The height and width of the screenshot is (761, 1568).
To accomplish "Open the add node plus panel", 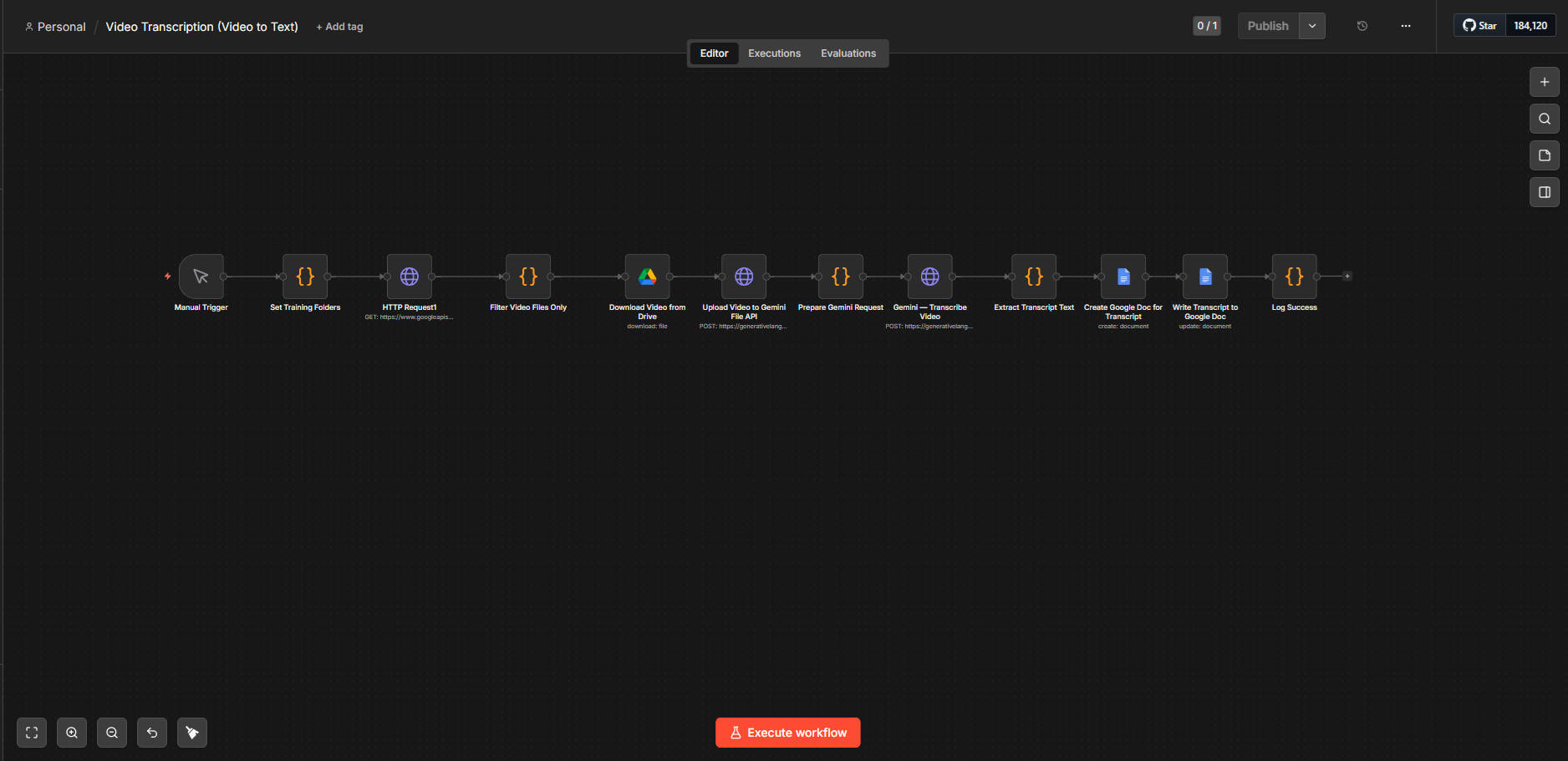I will (1544, 82).
